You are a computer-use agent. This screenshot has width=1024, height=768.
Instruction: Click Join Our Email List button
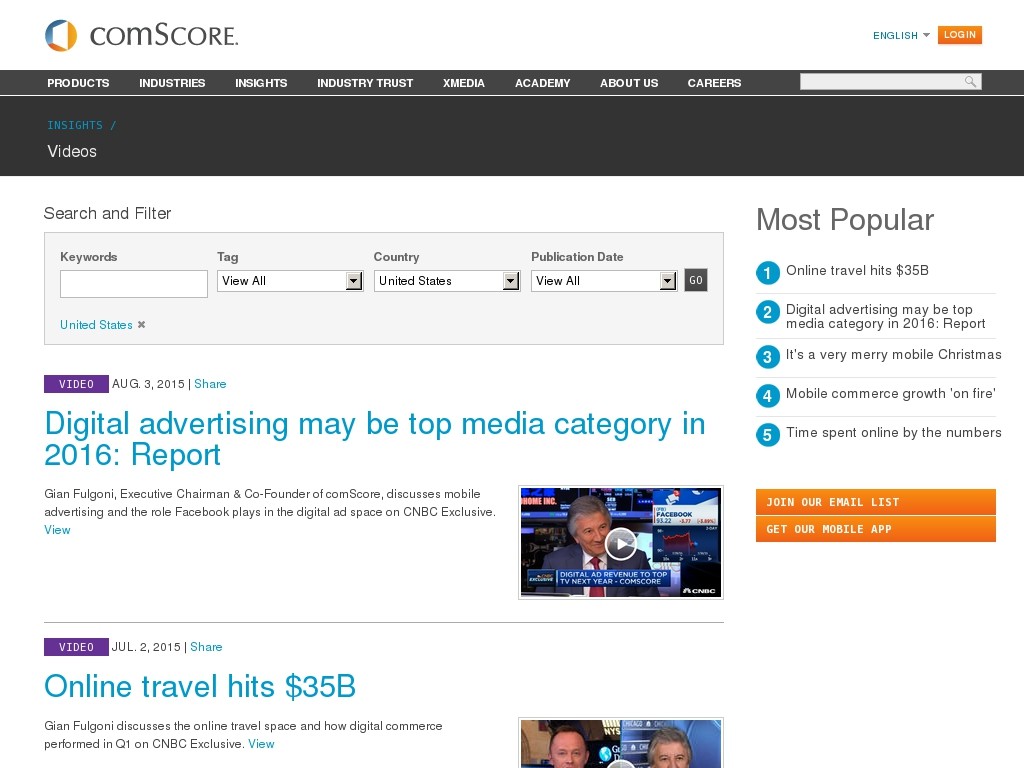pos(876,502)
